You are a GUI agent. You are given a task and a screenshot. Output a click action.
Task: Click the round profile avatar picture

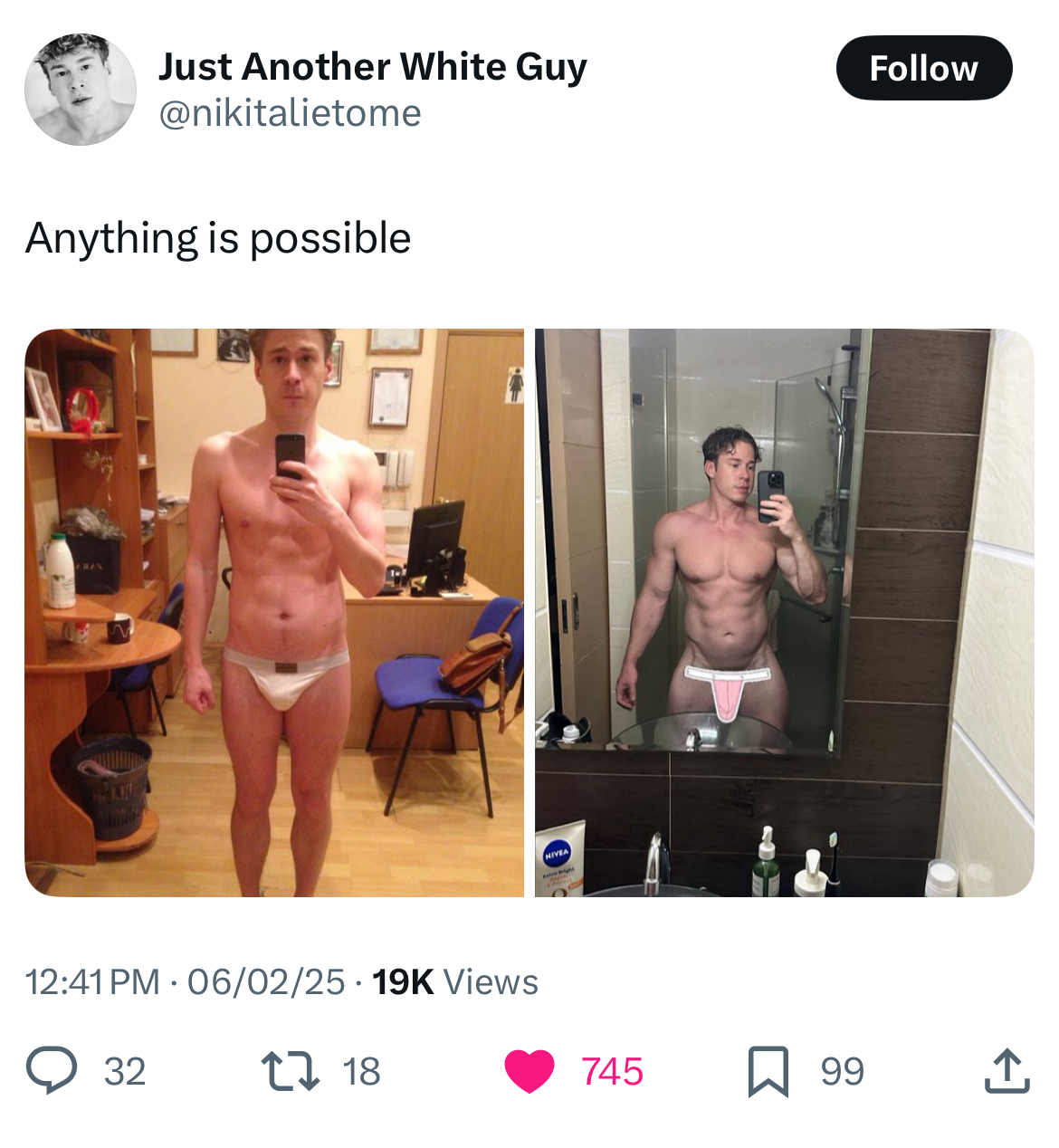pos(81,90)
